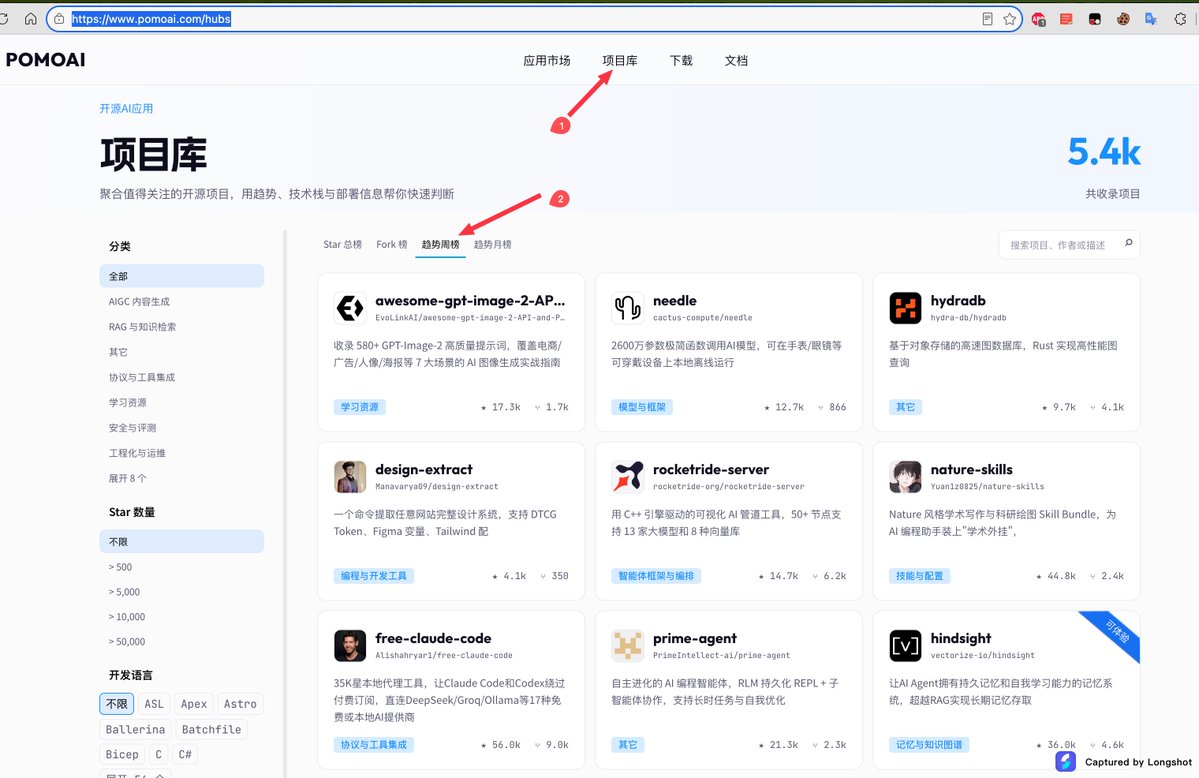
Task: Click the POMOAI logo
Action: (46, 60)
